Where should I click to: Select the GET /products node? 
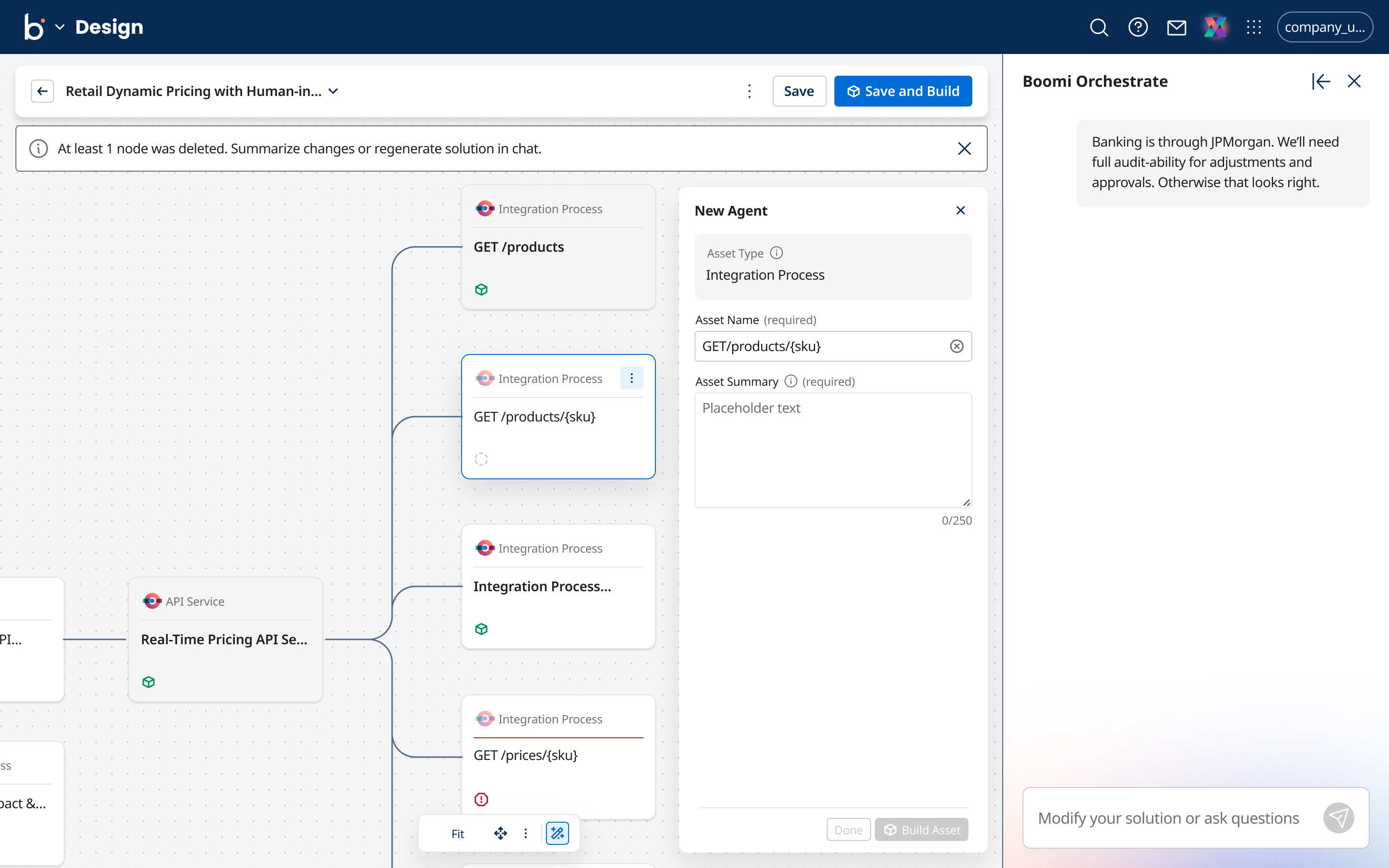coord(558,247)
